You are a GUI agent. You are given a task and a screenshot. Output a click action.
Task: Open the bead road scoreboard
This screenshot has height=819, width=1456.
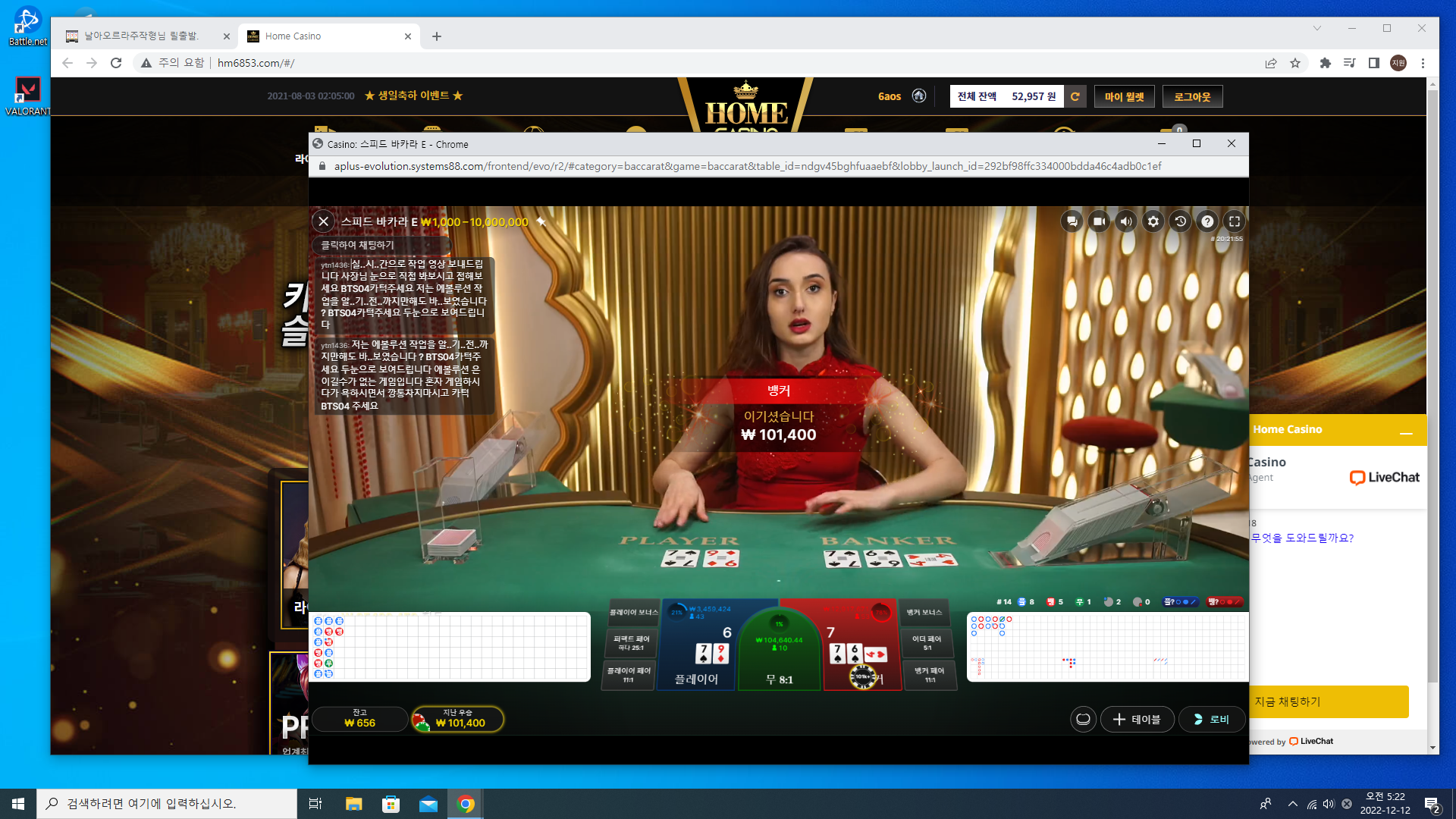click(450, 647)
